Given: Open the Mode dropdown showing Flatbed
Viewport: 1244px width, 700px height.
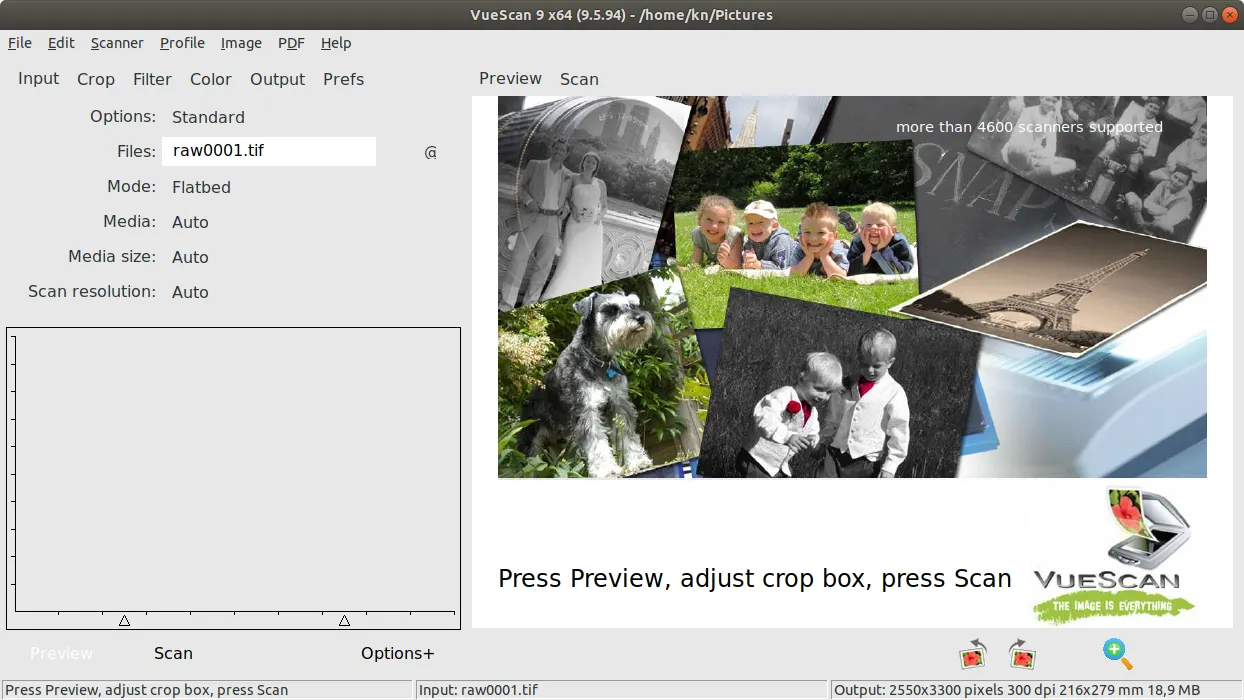Looking at the screenshot, I should coord(201,187).
